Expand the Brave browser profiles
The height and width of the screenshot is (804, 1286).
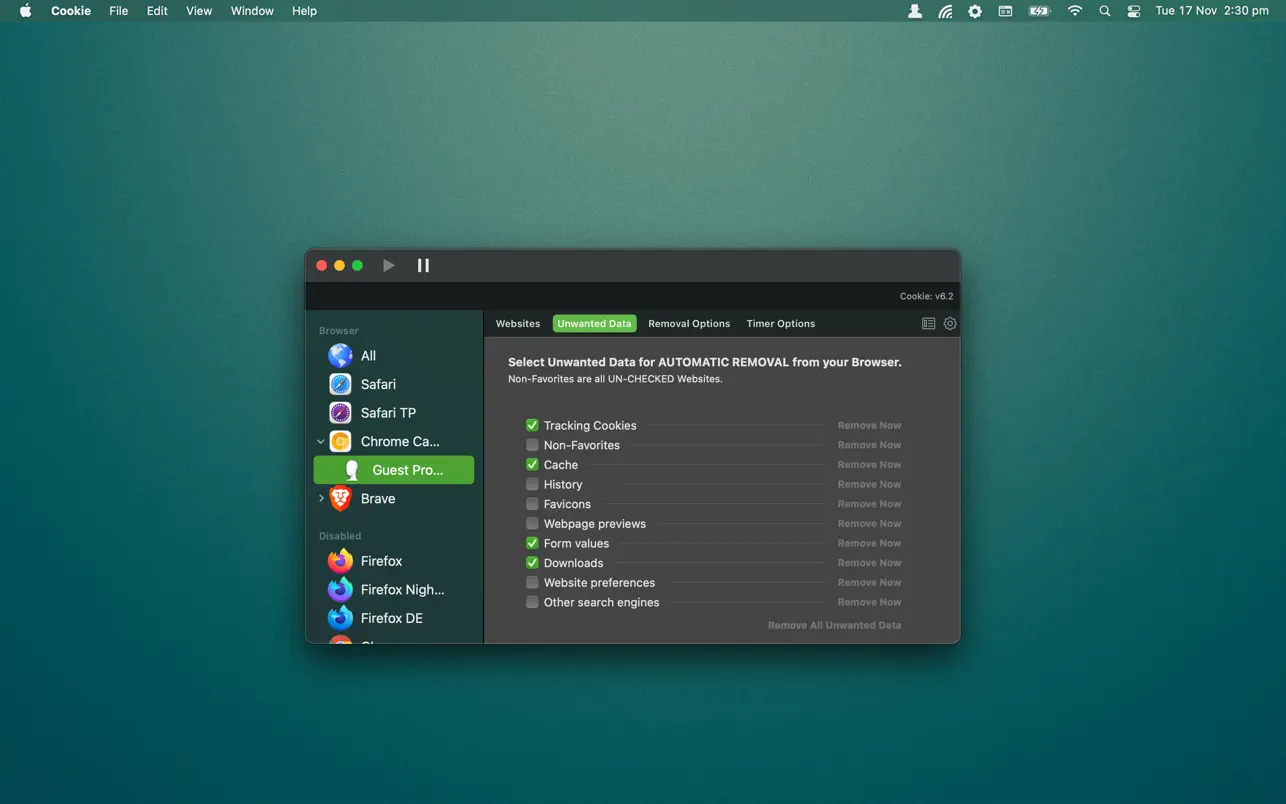coord(321,498)
